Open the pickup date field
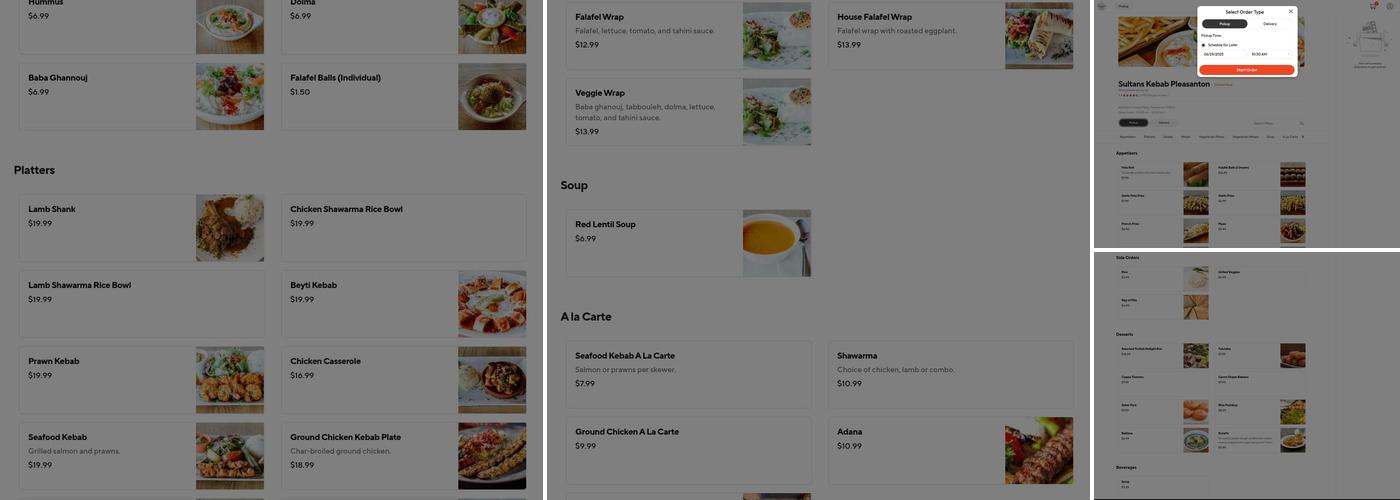 point(1223,54)
